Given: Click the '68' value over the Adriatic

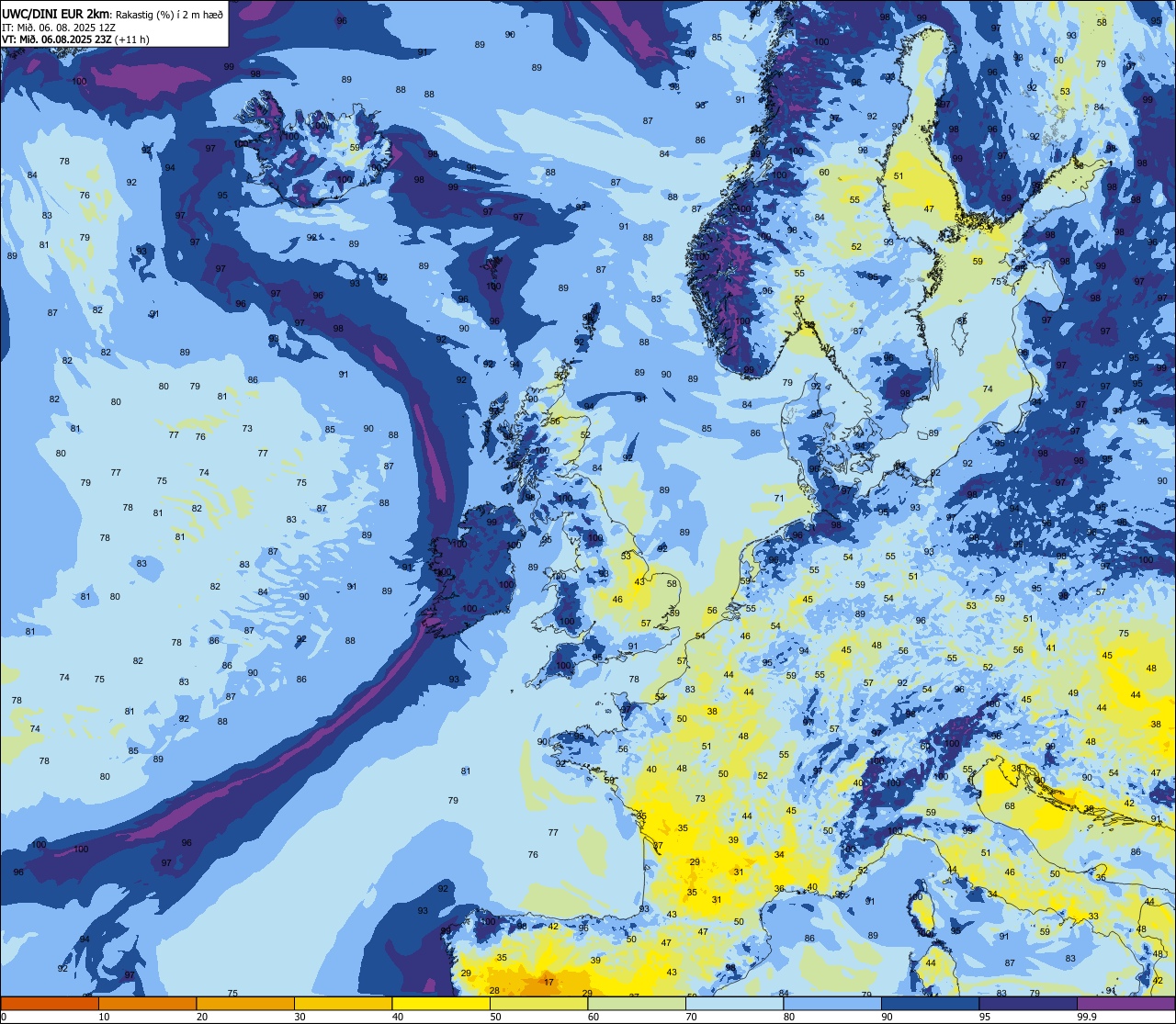Looking at the screenshot, I should (1010, 806).
